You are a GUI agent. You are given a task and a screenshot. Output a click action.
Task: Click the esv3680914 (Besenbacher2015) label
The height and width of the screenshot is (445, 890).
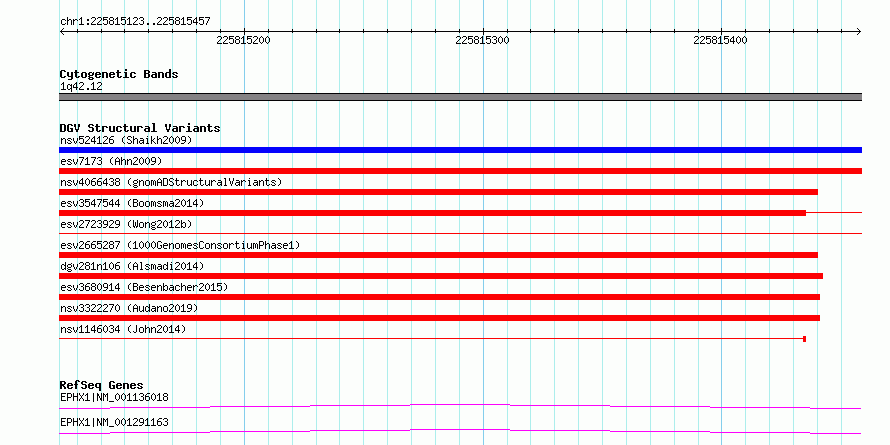click(144, 287)
